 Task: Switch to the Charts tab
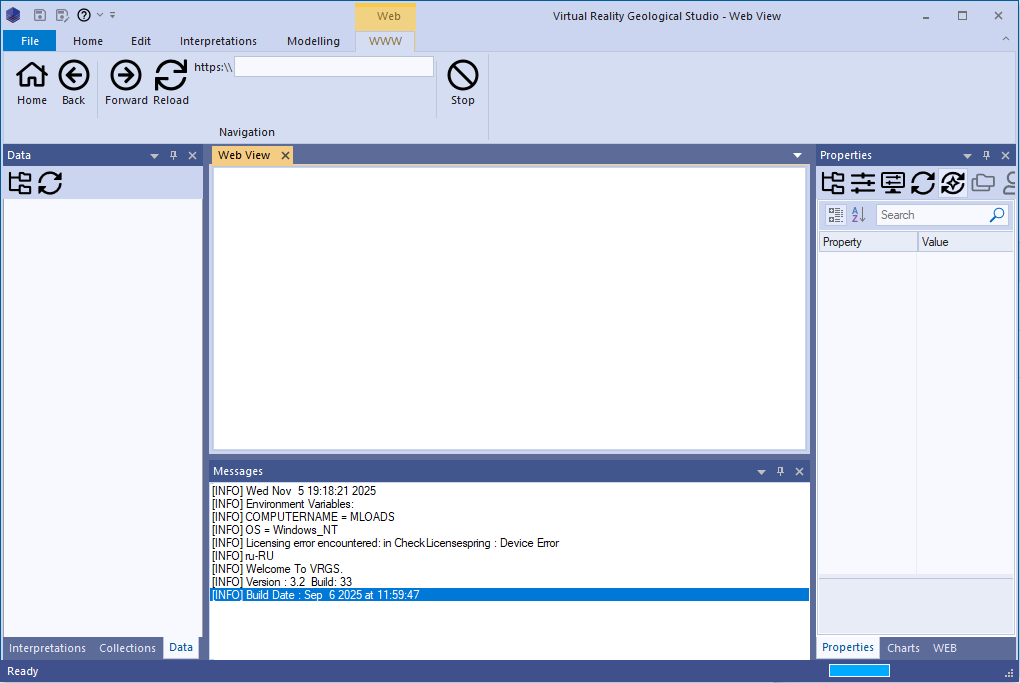903,648
